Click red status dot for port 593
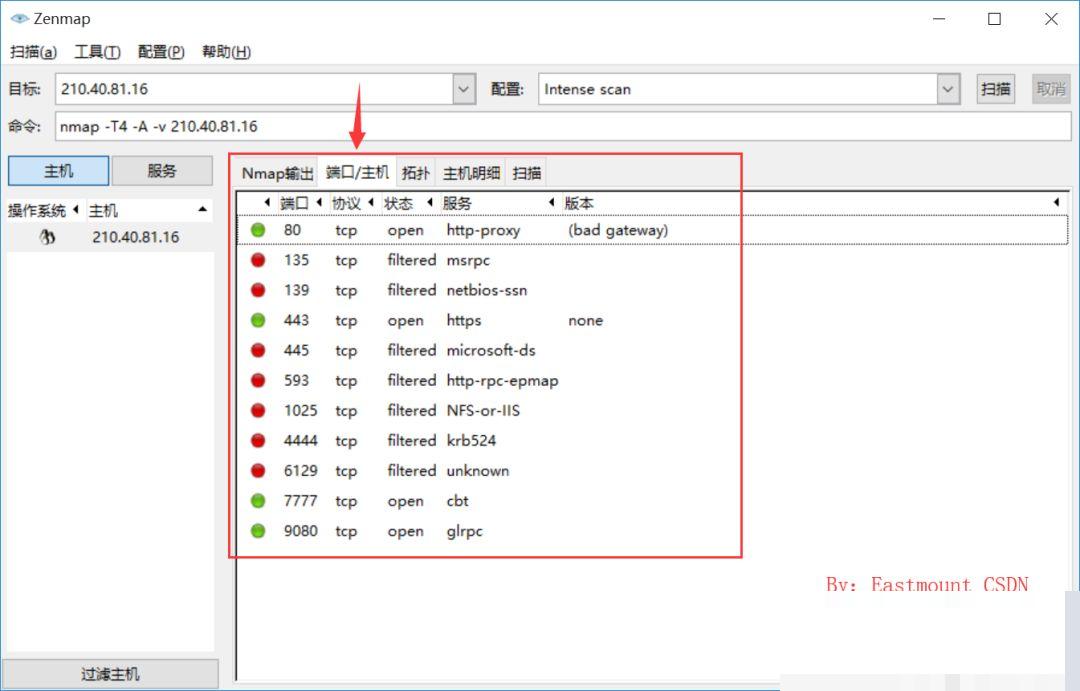1080x691 pixels. pos(258,380)
